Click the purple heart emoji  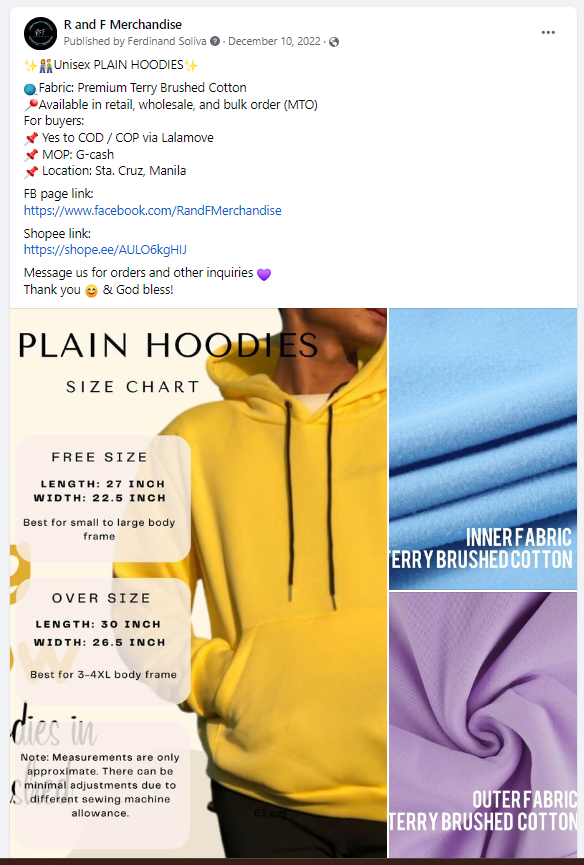pyautogui.click(x=264, y=274)
